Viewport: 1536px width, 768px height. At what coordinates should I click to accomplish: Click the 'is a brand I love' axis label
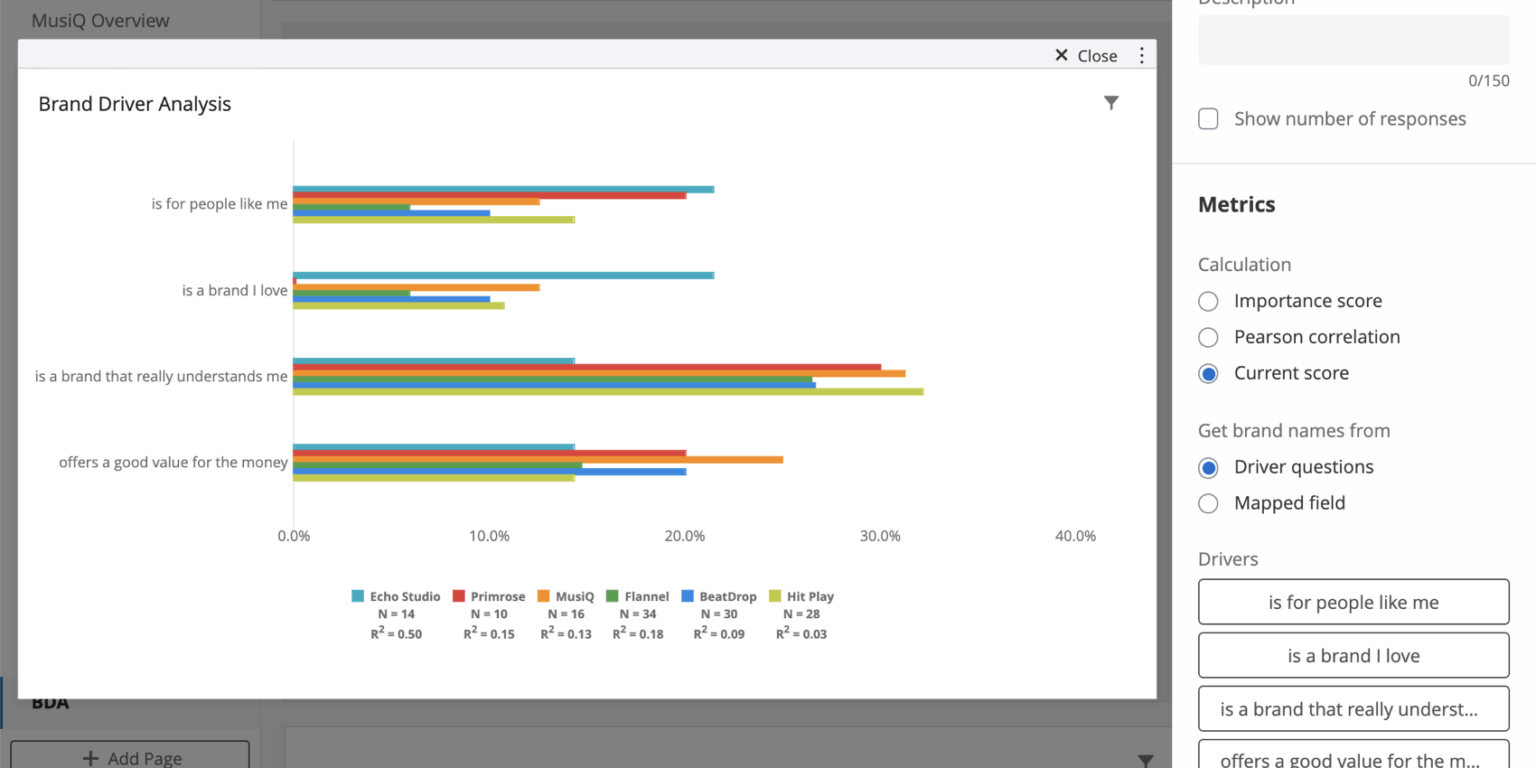coord(235,291)
